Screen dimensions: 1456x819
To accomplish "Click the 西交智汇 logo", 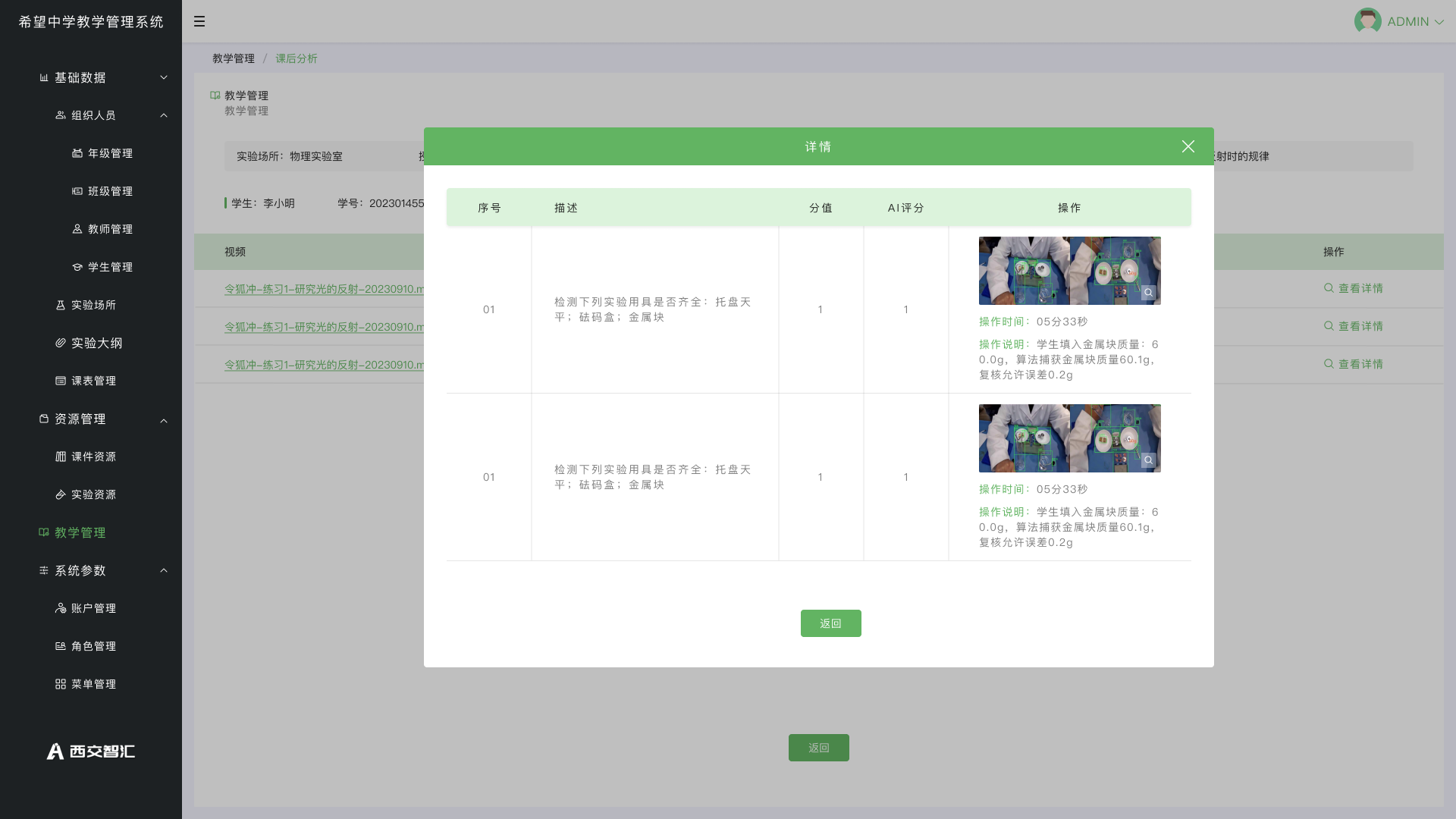I will [x=91, y=752].
